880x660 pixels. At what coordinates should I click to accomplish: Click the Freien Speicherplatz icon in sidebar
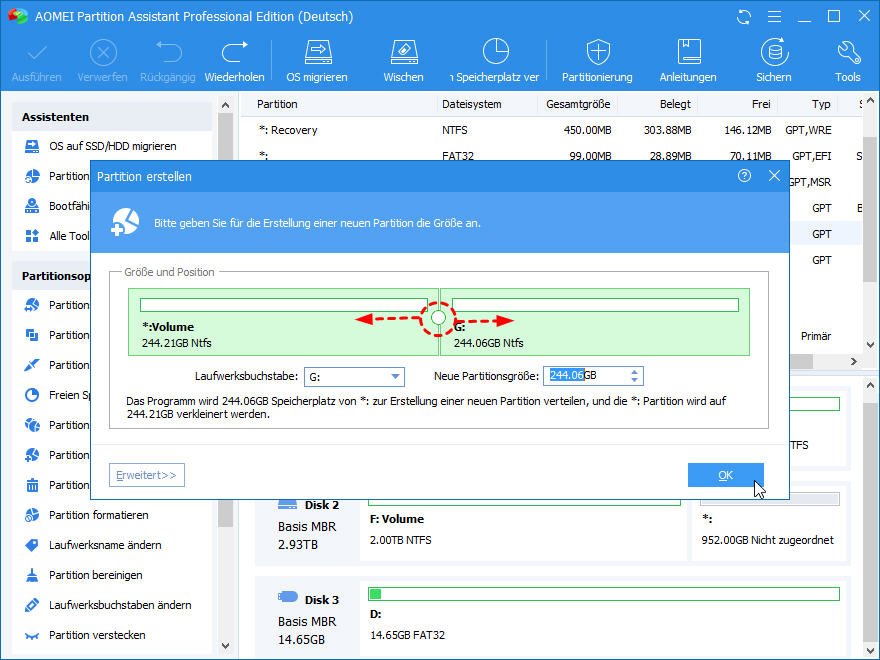coord(32,395)
